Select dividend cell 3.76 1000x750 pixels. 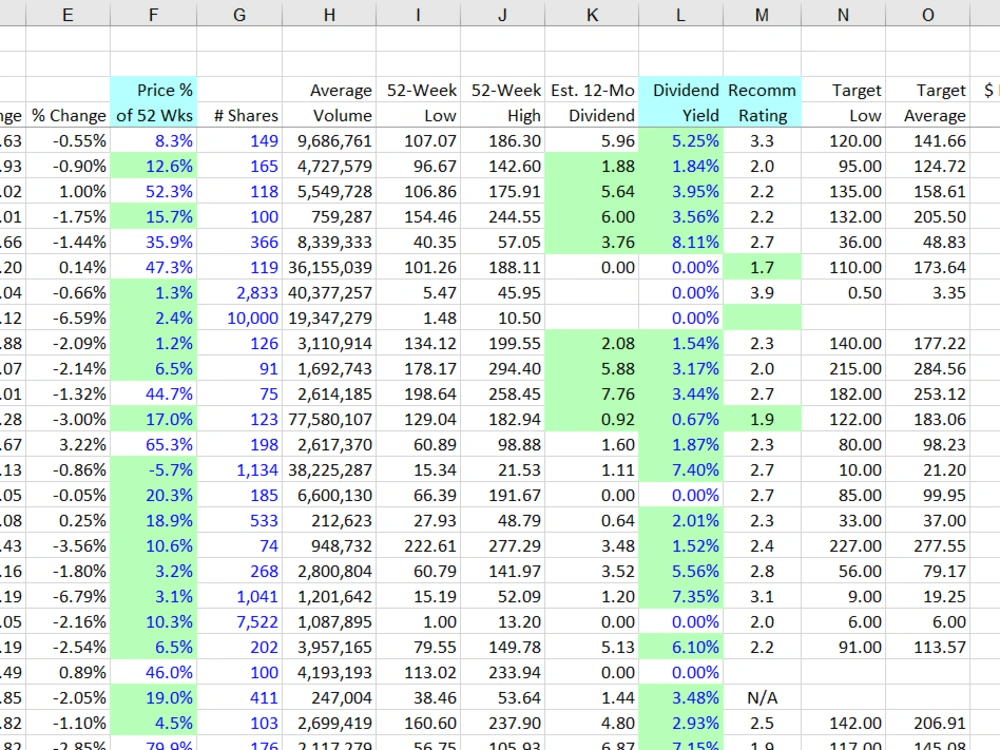(592, 242)
